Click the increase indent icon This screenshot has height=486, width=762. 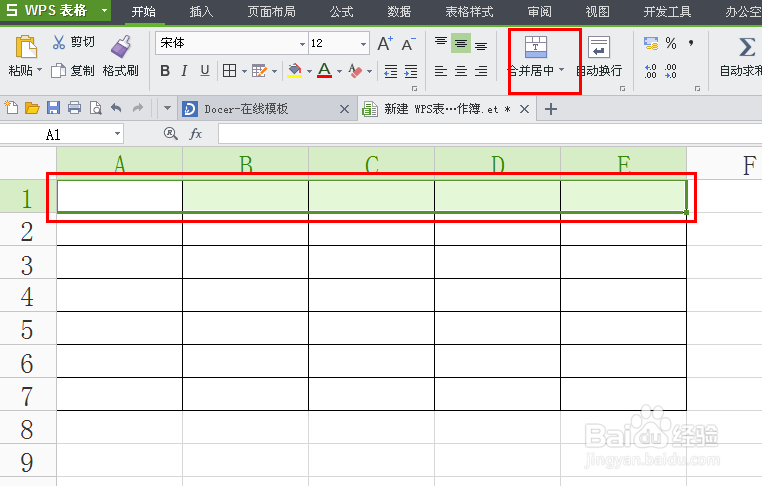pyautogui.click(x=411, y=71)
